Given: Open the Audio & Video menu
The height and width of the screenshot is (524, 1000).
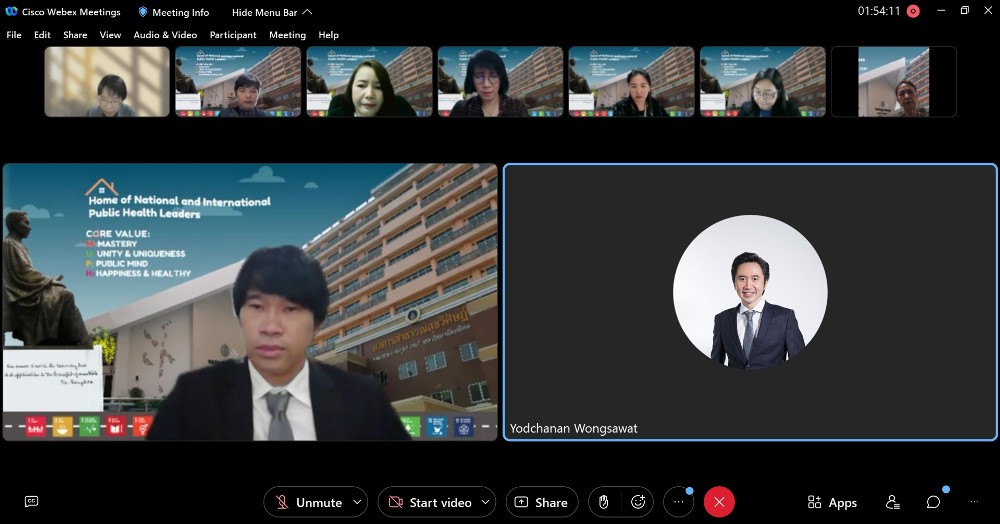Looking at the screenshot, I should (x=165, y=35).
